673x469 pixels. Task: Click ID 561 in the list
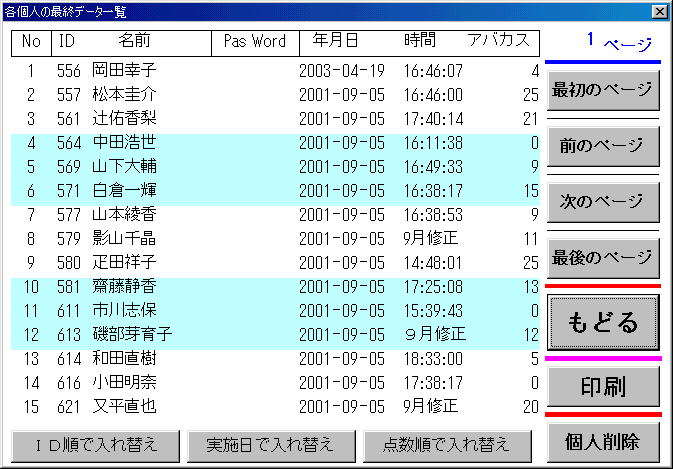(x=69, y=119)
